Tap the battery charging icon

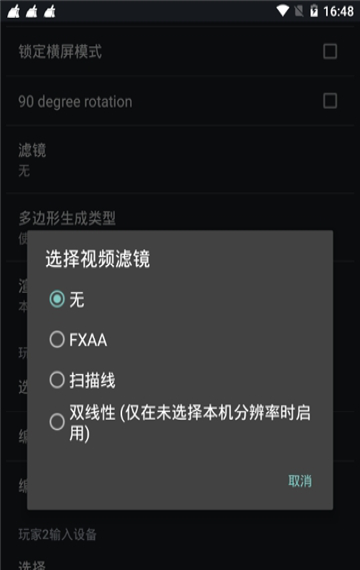tap(314, 11)
